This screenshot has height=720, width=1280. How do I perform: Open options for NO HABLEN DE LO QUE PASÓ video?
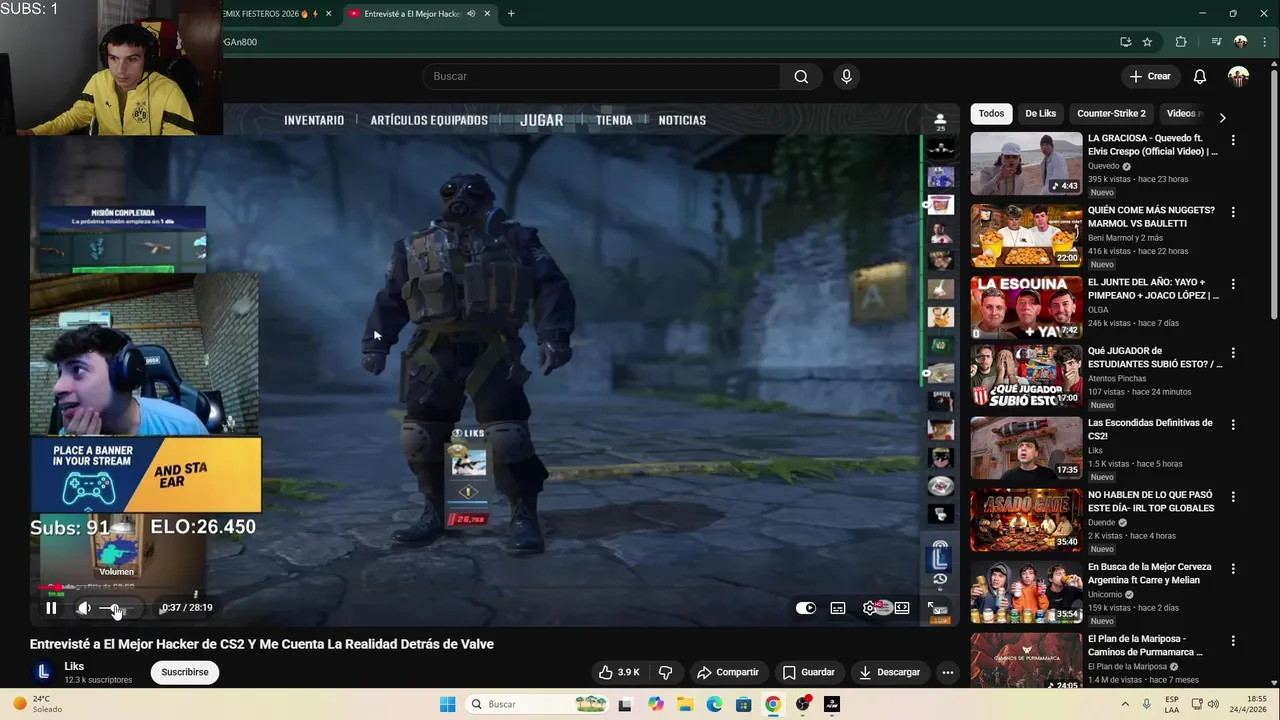point(1233,498)
